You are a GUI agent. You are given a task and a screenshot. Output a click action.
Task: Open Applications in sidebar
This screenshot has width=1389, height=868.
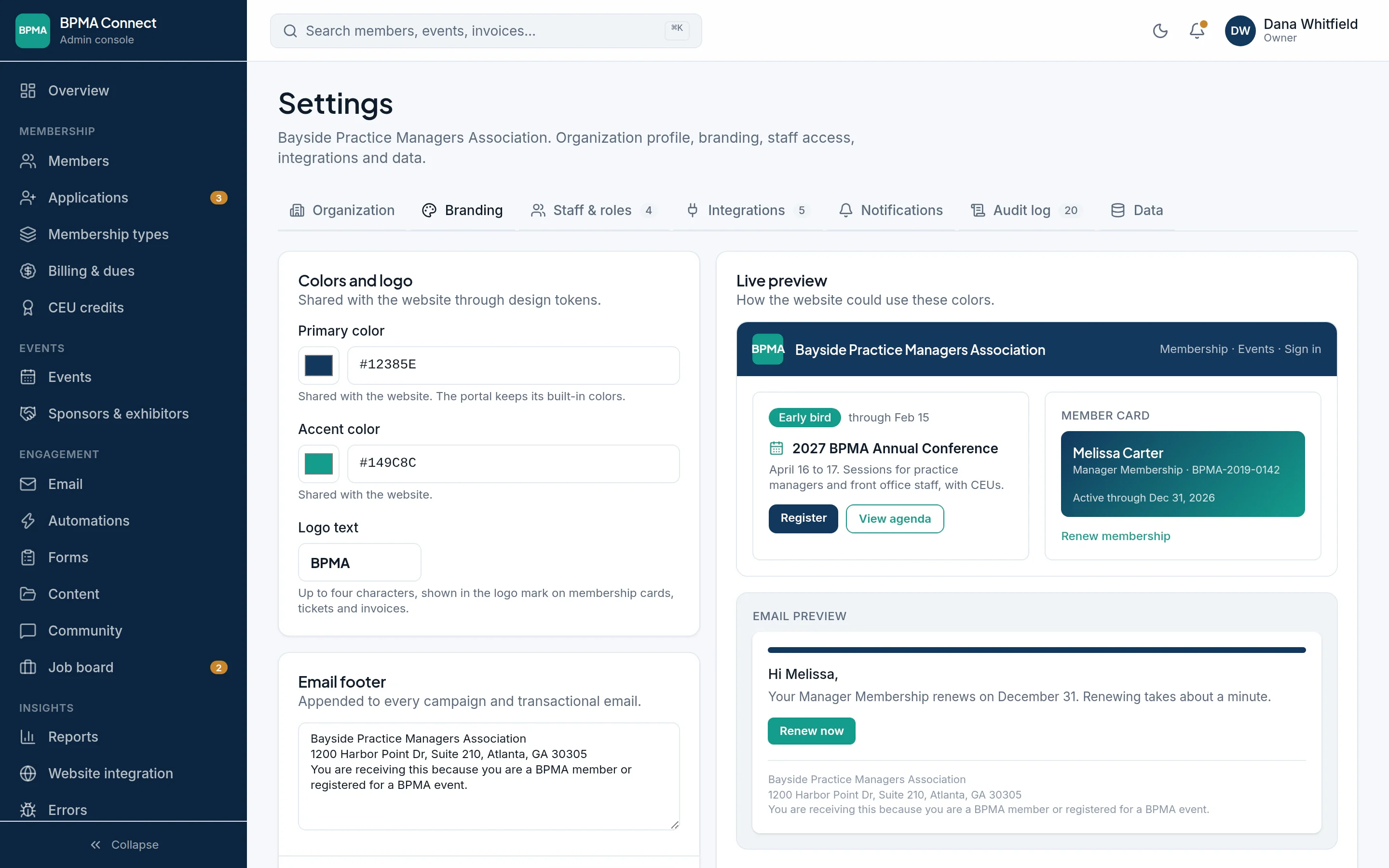pyautogui.click(x=123, y=198)
